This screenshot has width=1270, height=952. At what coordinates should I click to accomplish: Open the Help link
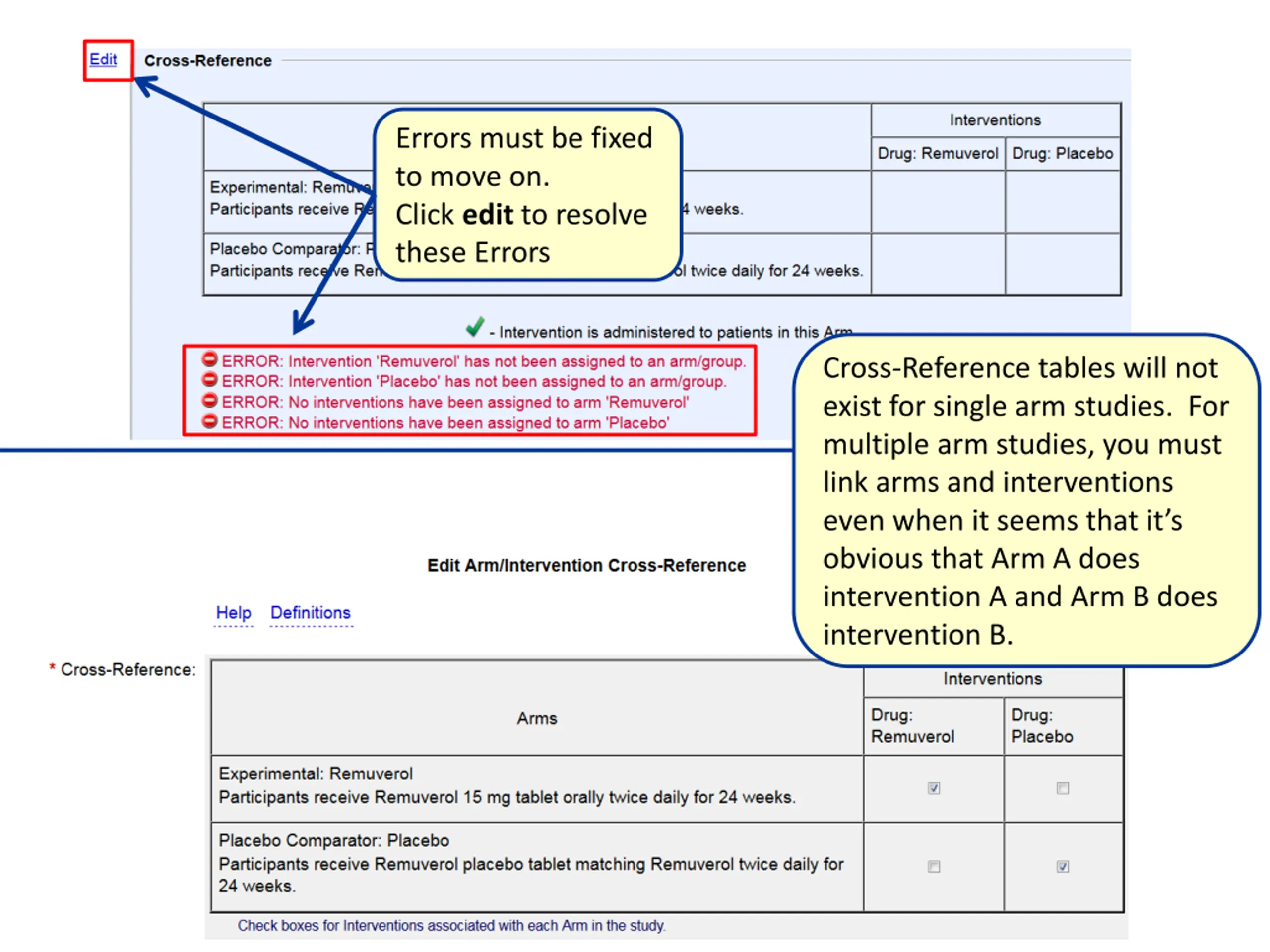coord(233,612)
